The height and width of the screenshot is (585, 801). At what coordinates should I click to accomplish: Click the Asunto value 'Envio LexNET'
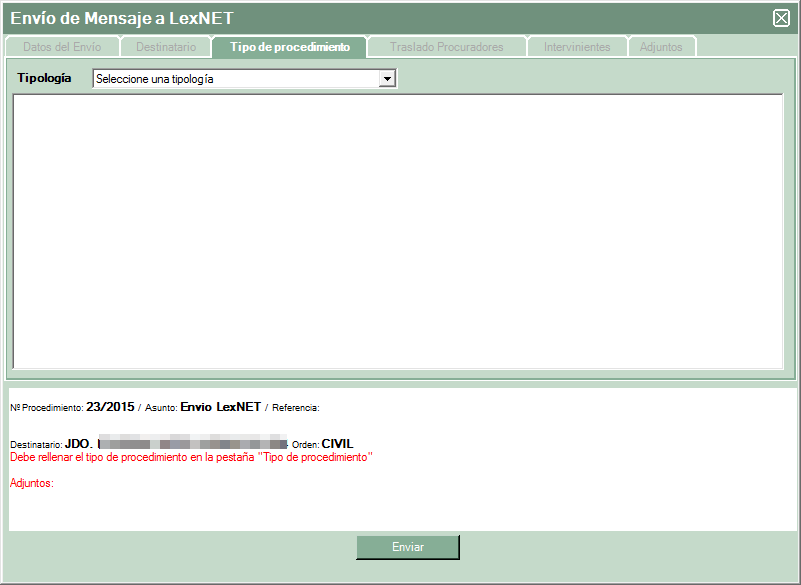[x=220, y=407]
